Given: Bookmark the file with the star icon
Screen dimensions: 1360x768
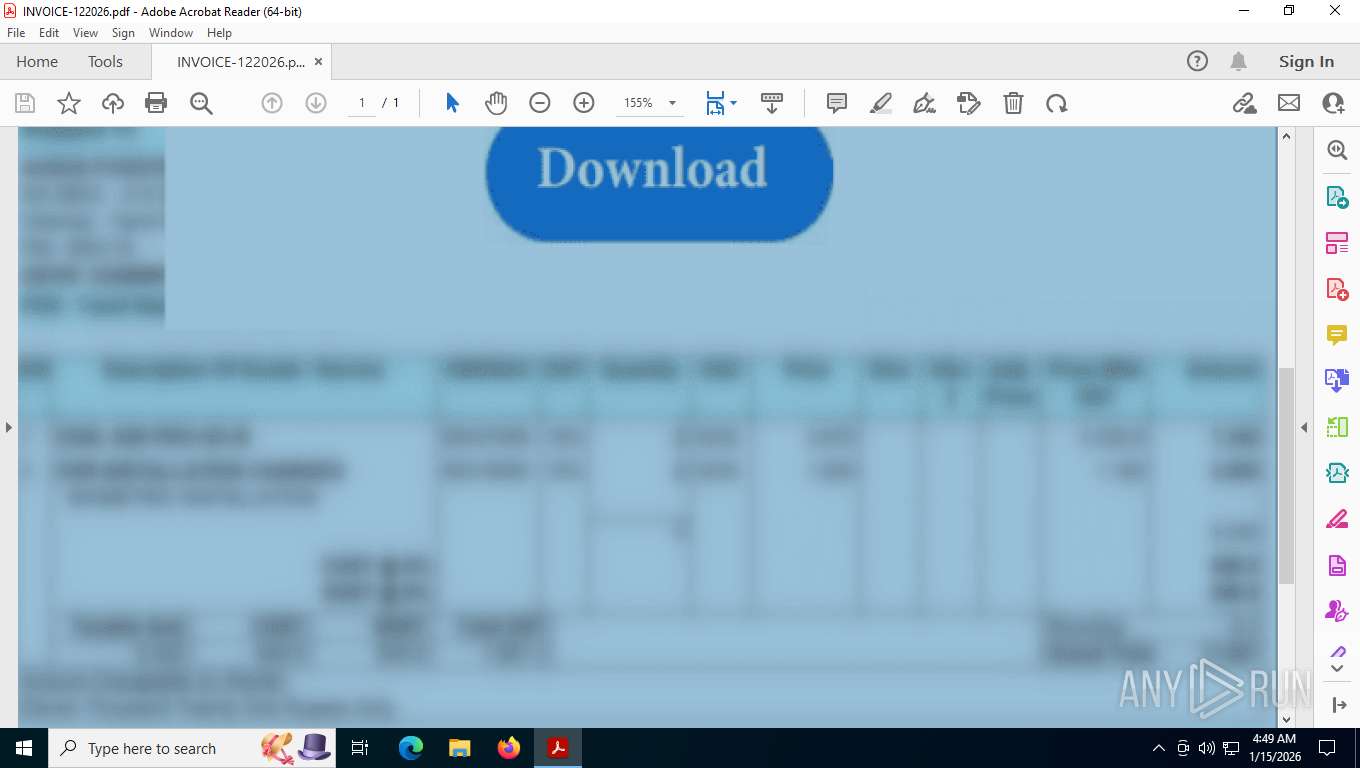Looking at the screenshot, I should point(69,103).
